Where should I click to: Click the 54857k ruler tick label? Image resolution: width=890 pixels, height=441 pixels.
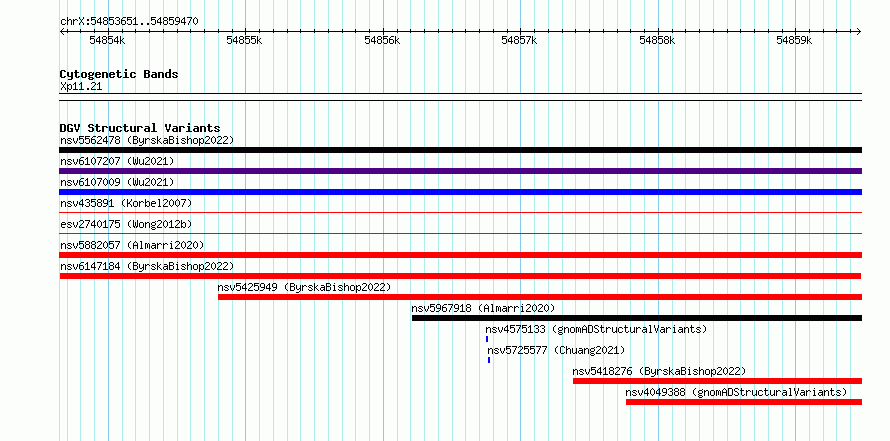(519, 40)
